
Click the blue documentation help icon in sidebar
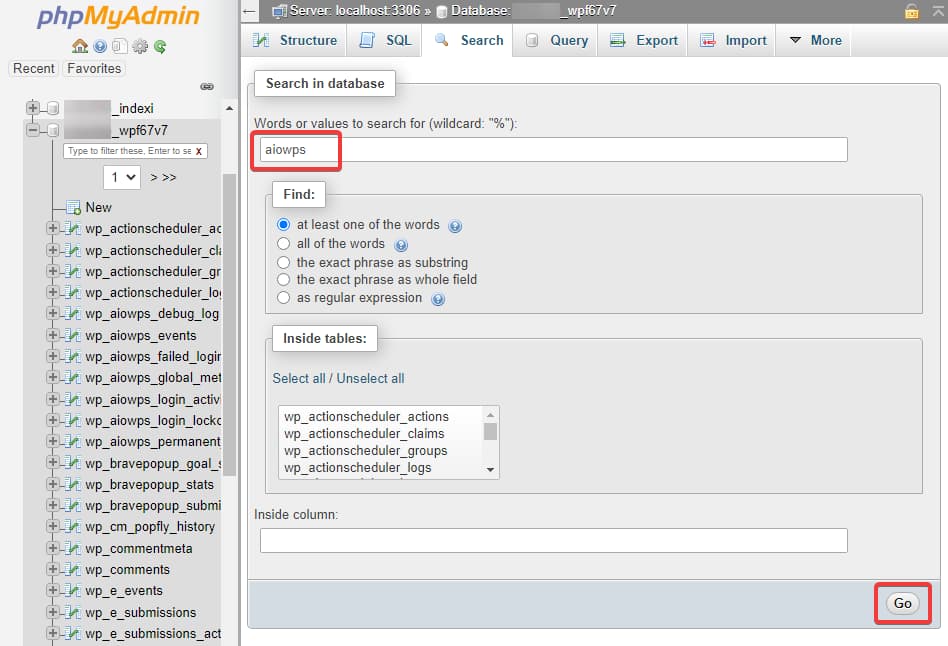(100, 46)
